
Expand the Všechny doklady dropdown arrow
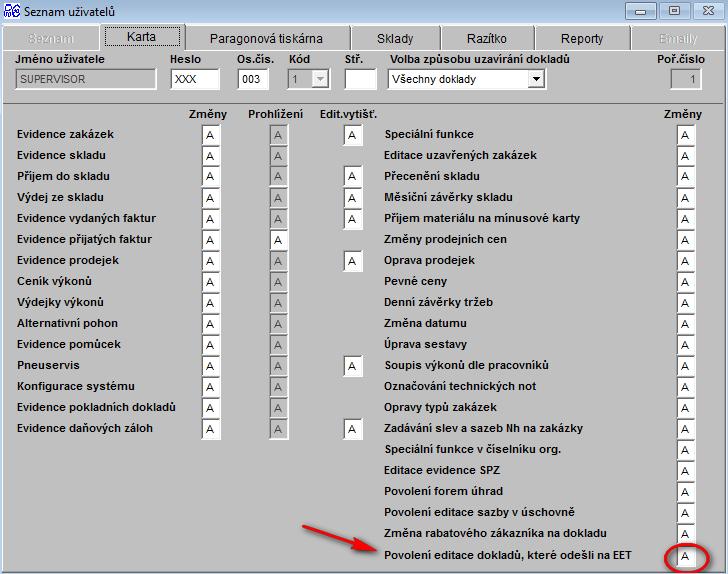[x=536, y=79]
